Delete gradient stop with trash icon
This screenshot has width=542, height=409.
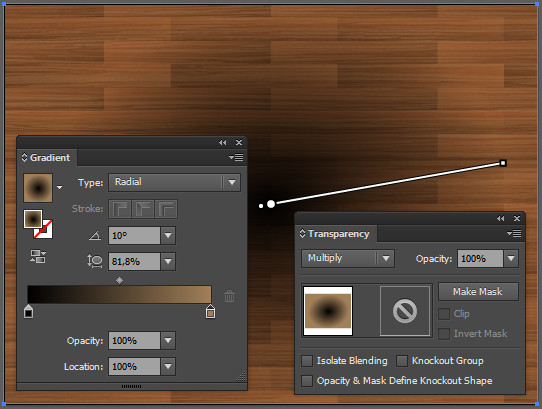(230, 296)
